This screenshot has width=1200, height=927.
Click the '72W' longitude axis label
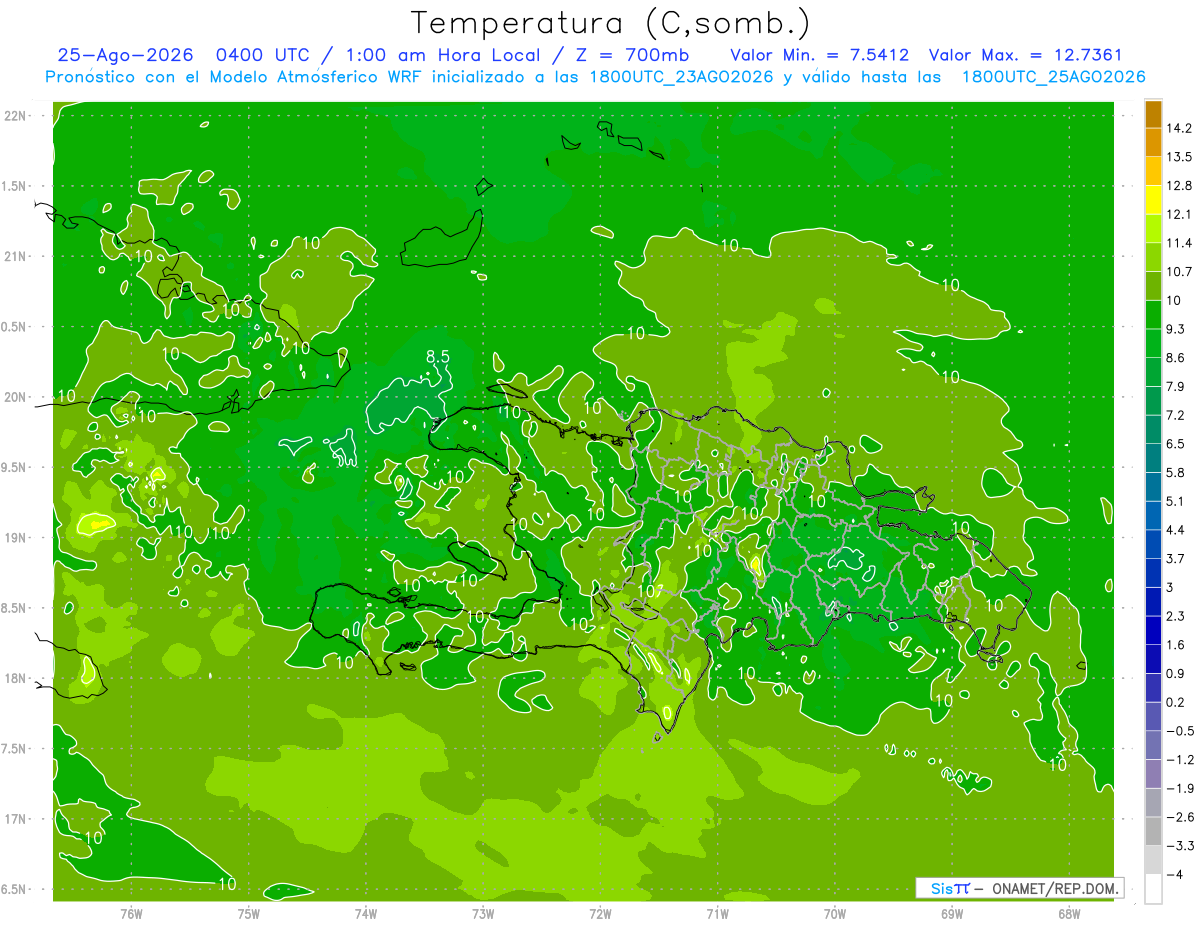600,913
